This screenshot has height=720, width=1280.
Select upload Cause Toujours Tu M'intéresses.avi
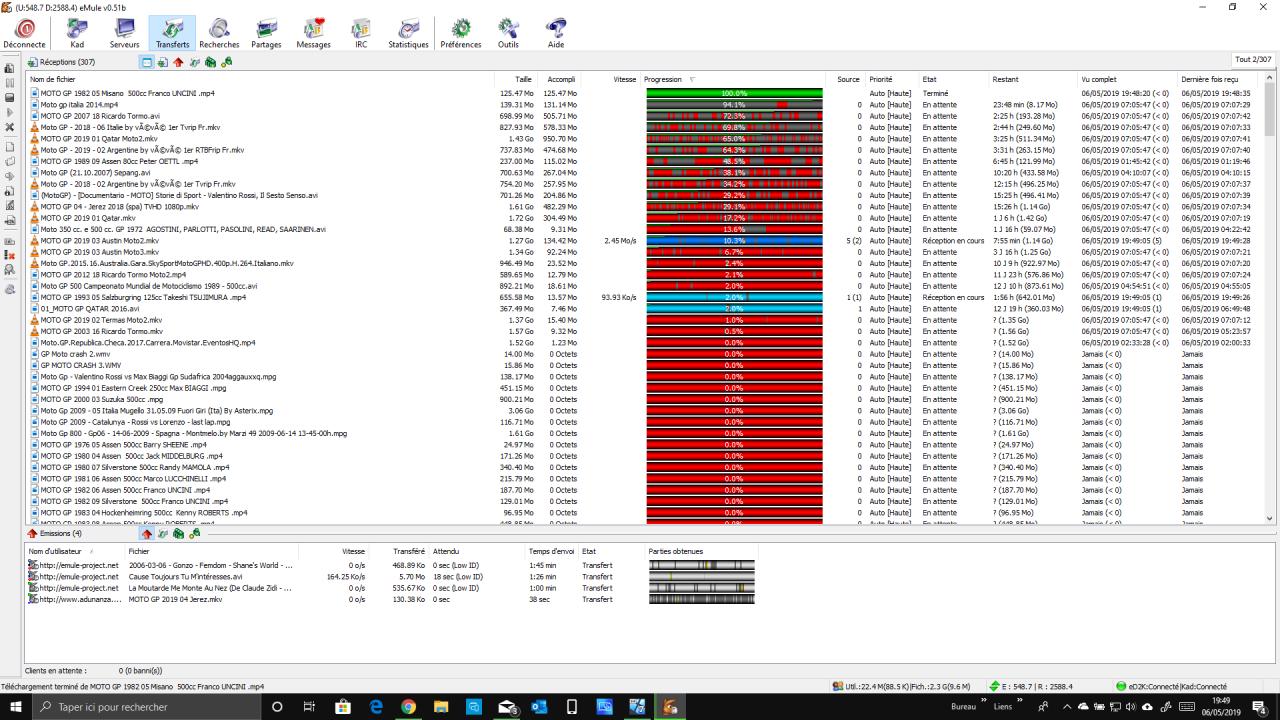[185, 576]
